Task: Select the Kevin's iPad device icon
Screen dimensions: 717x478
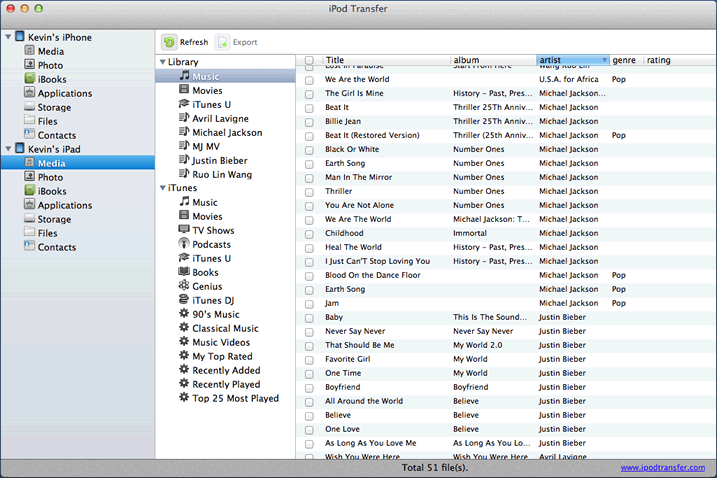Action: tap(20, 148)
